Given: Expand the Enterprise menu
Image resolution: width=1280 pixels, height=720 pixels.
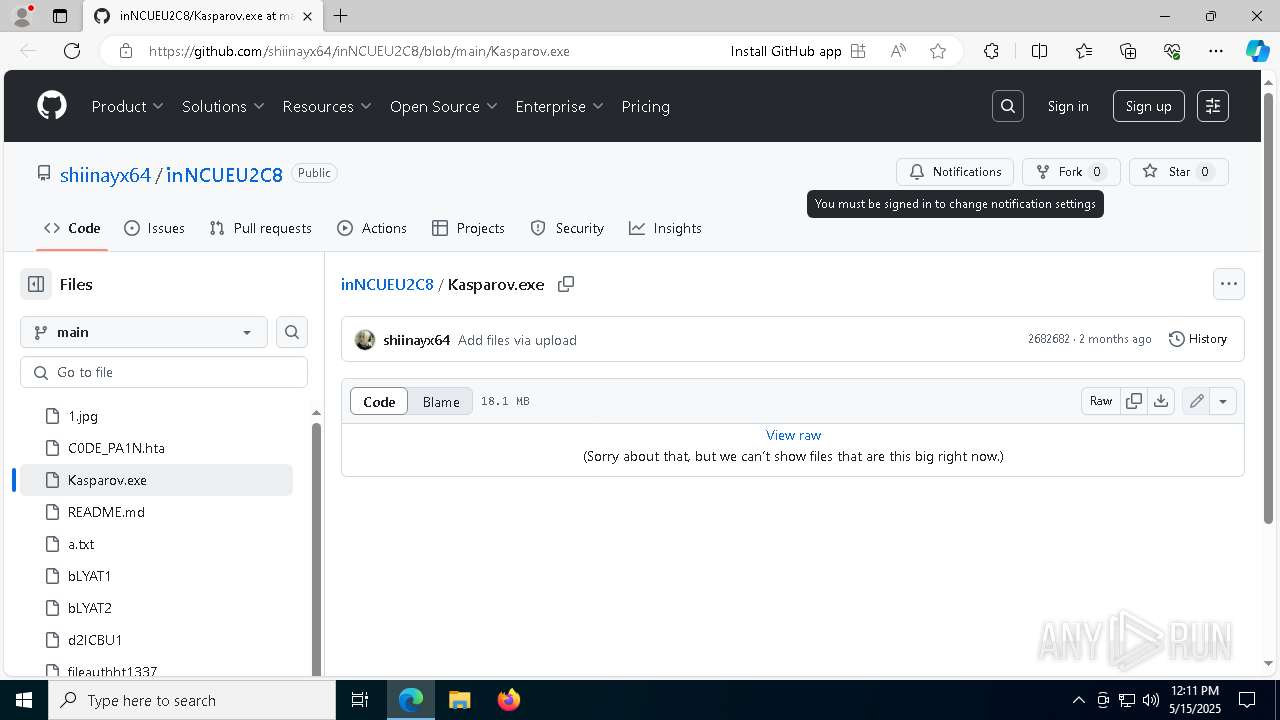Looking at the screenshot, I should pos(560,106).
